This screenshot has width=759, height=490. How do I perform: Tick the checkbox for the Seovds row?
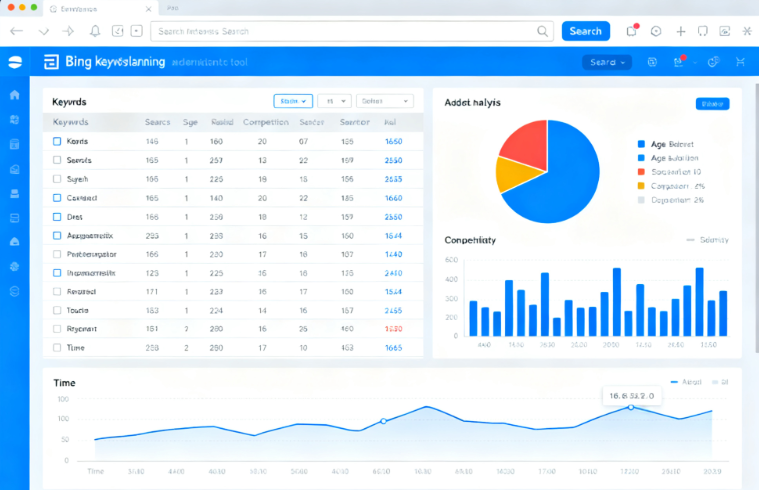(57, 160)
